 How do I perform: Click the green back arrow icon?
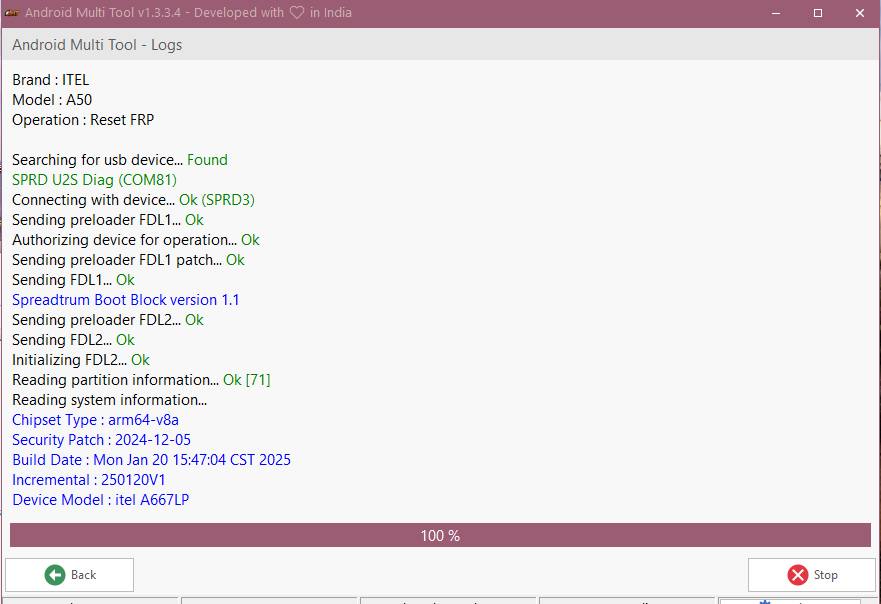(x=55, y=575)
